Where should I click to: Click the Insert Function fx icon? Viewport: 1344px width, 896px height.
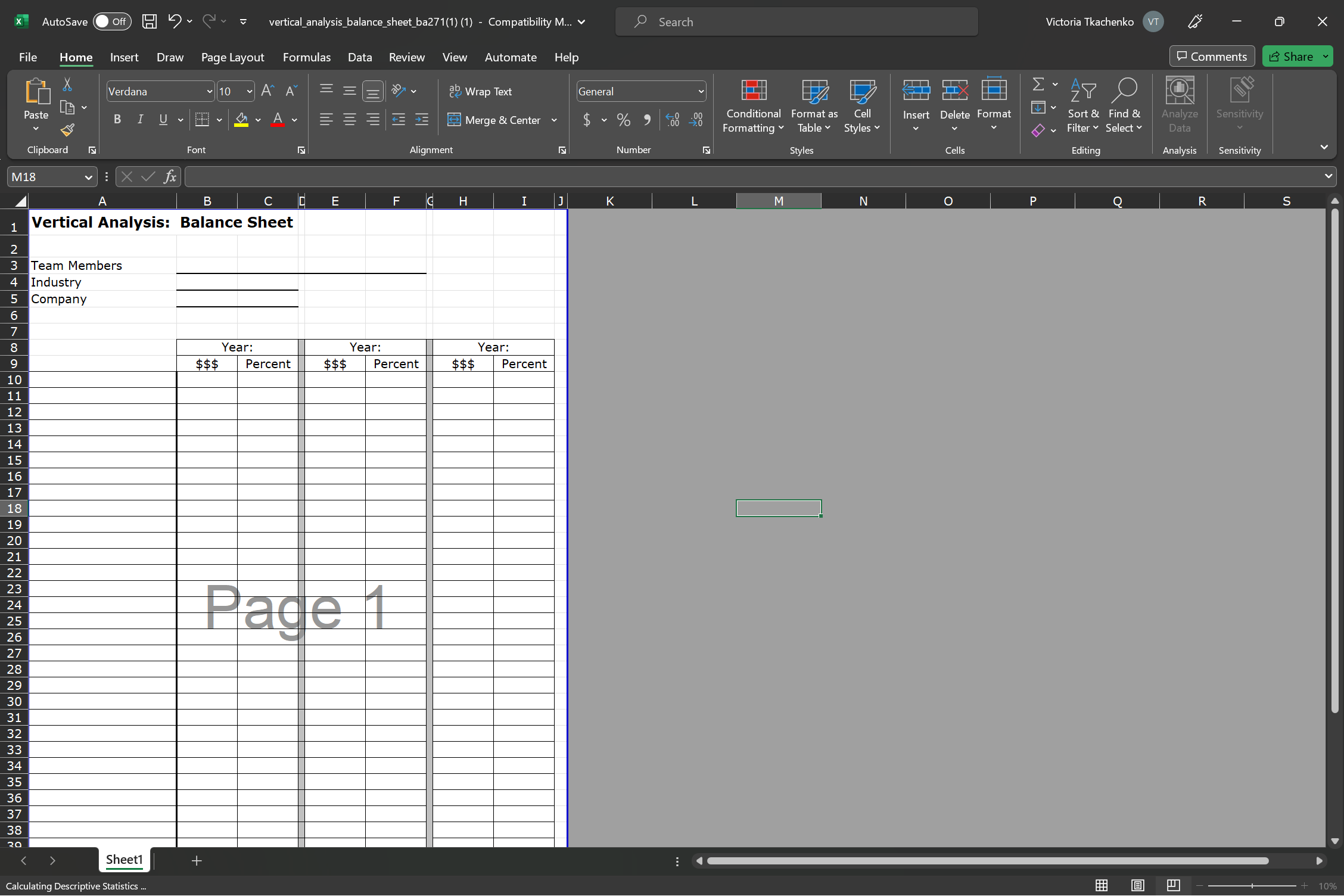[x=170, y=176]
